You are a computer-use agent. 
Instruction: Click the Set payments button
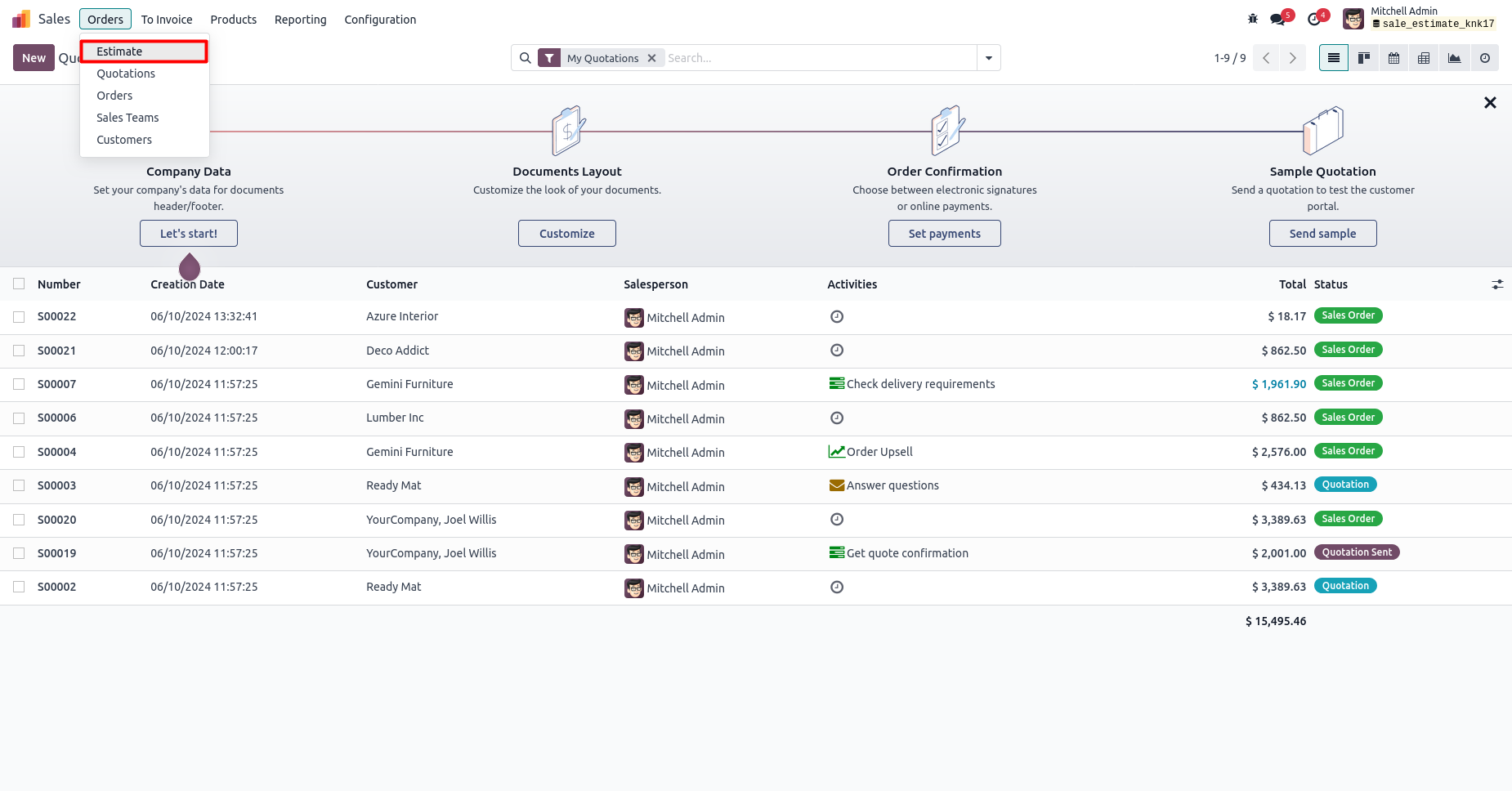point(944,233)
